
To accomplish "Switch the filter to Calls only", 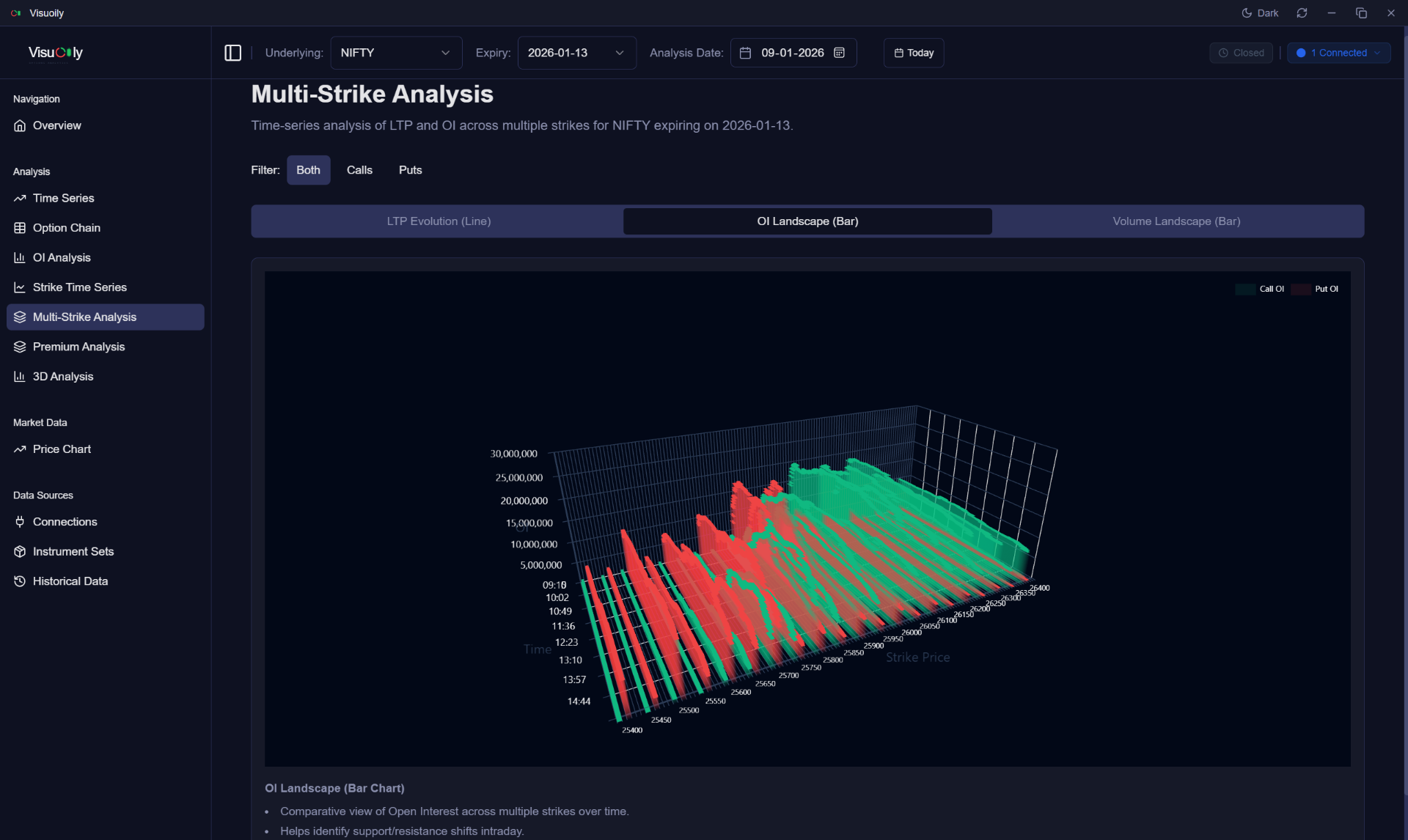I will coord(359,169).
